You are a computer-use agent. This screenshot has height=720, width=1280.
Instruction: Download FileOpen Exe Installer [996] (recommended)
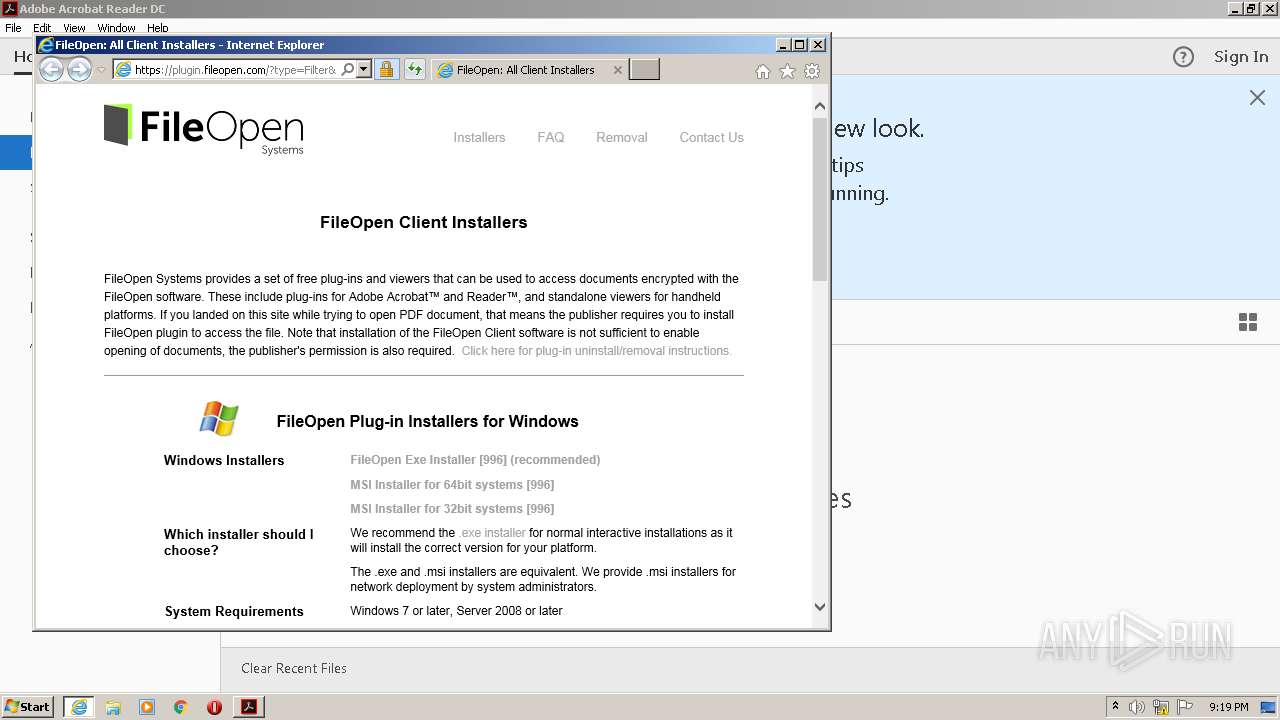(x=475, y=460)
